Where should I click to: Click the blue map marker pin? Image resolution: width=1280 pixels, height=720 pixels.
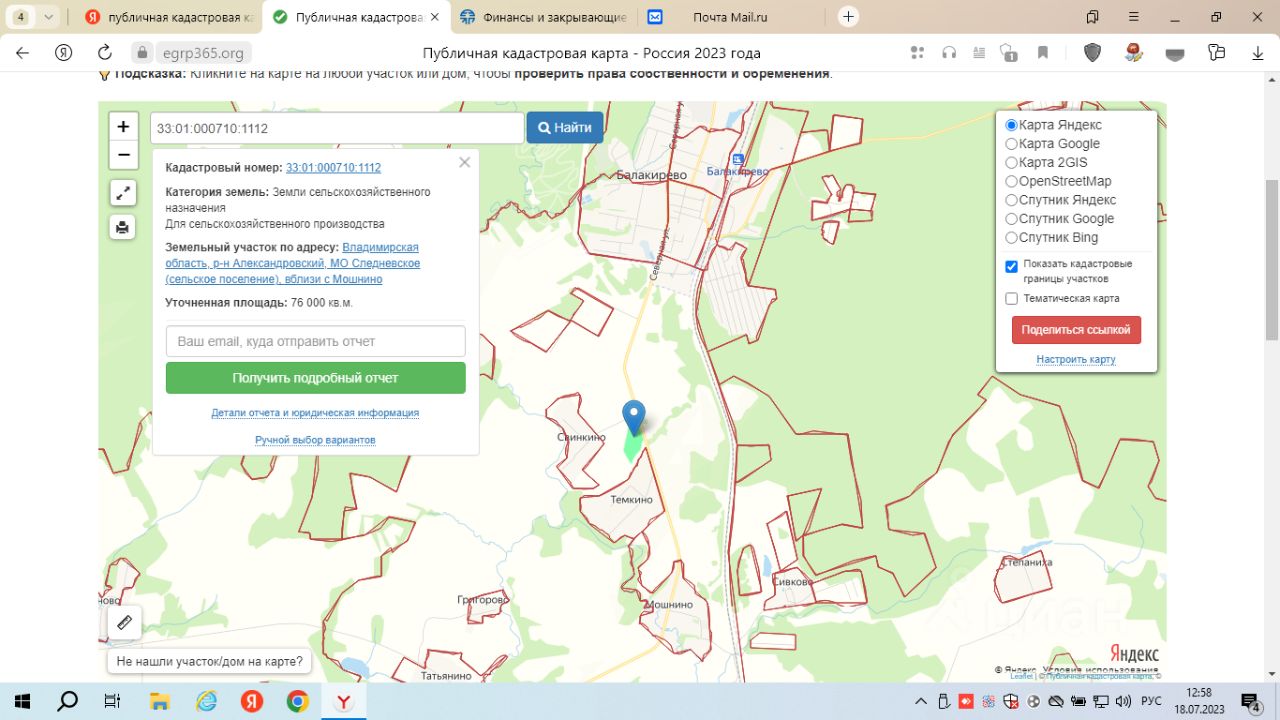tap(634, 417)
